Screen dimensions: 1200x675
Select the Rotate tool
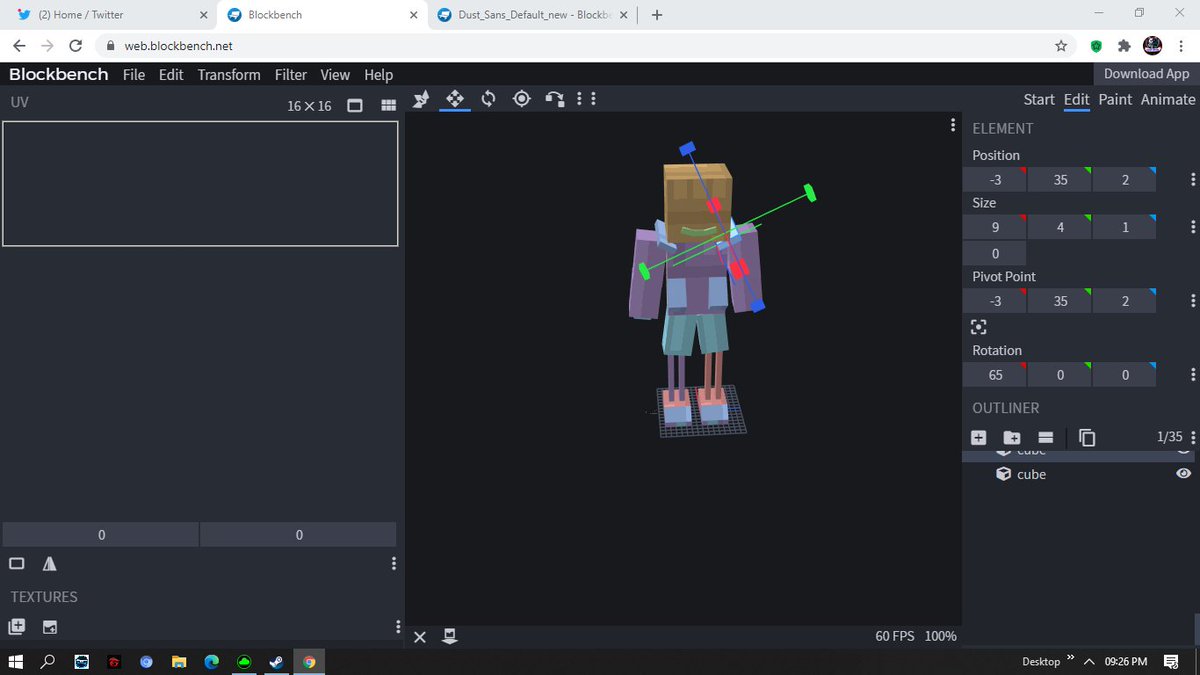click(x=488, y=99)
